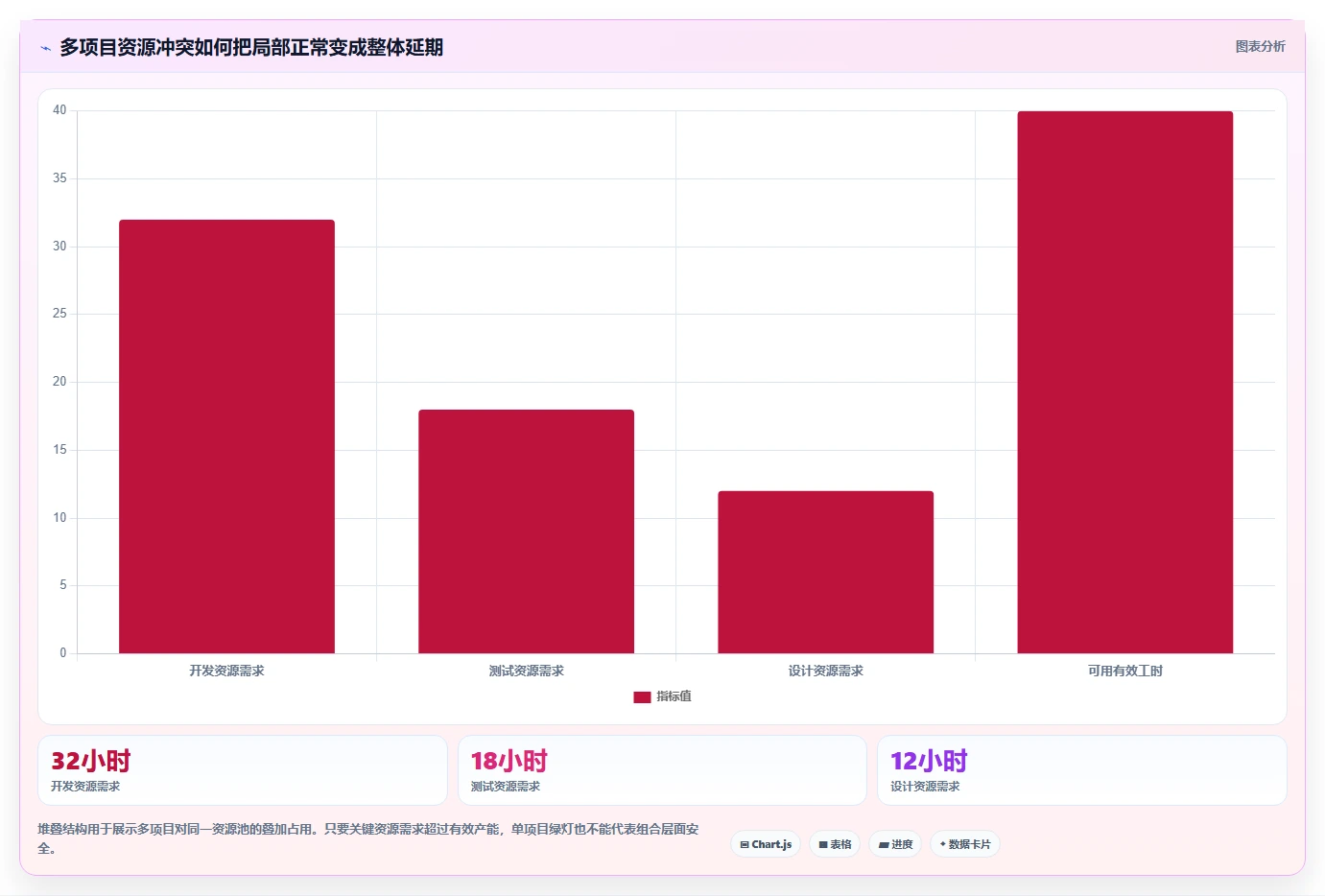Open the 12小时 data card
Viewport: 1325px width, 896px height.
tap(1082, 770)
